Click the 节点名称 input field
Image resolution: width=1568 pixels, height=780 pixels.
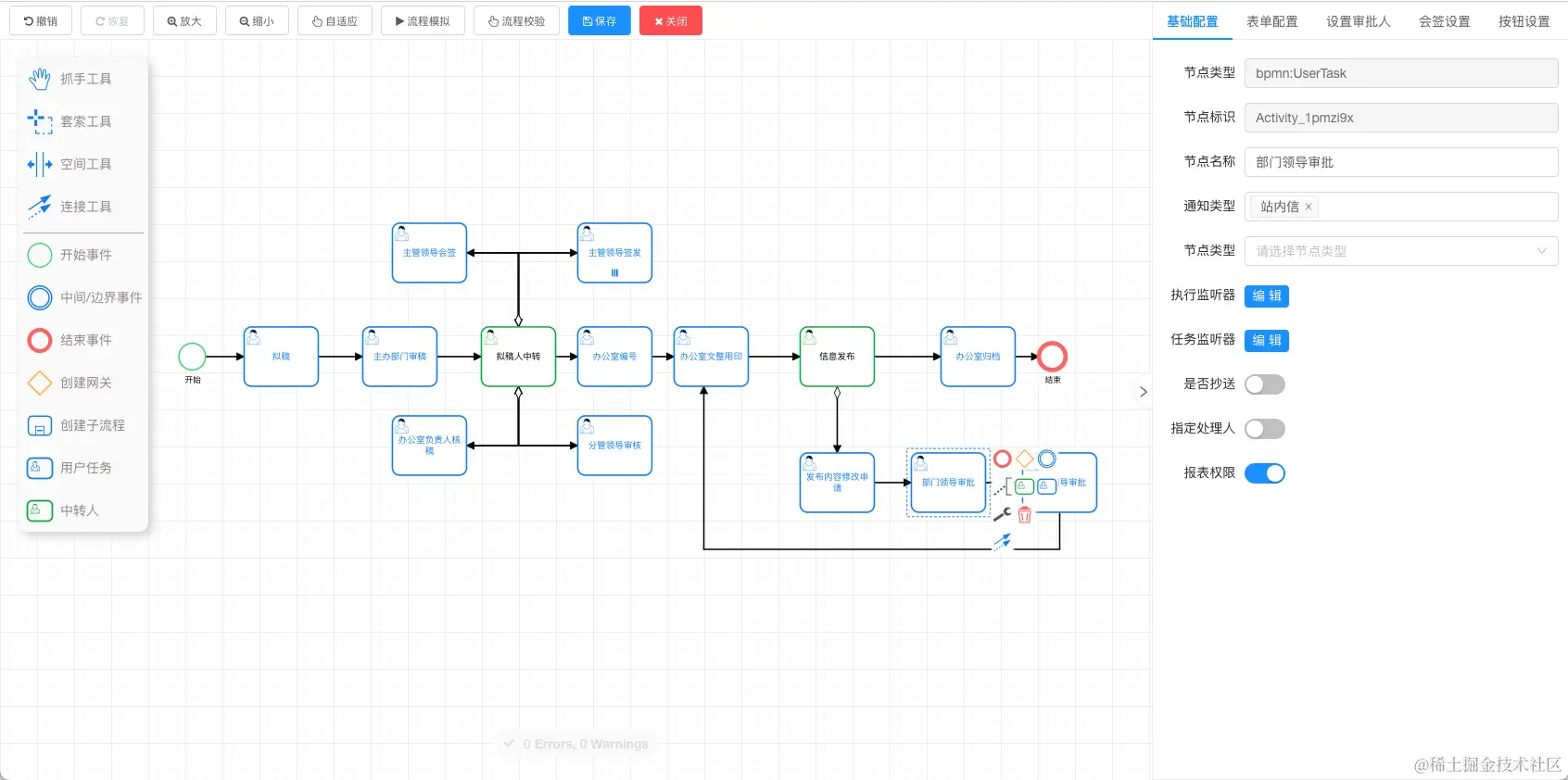(1401, 162)
